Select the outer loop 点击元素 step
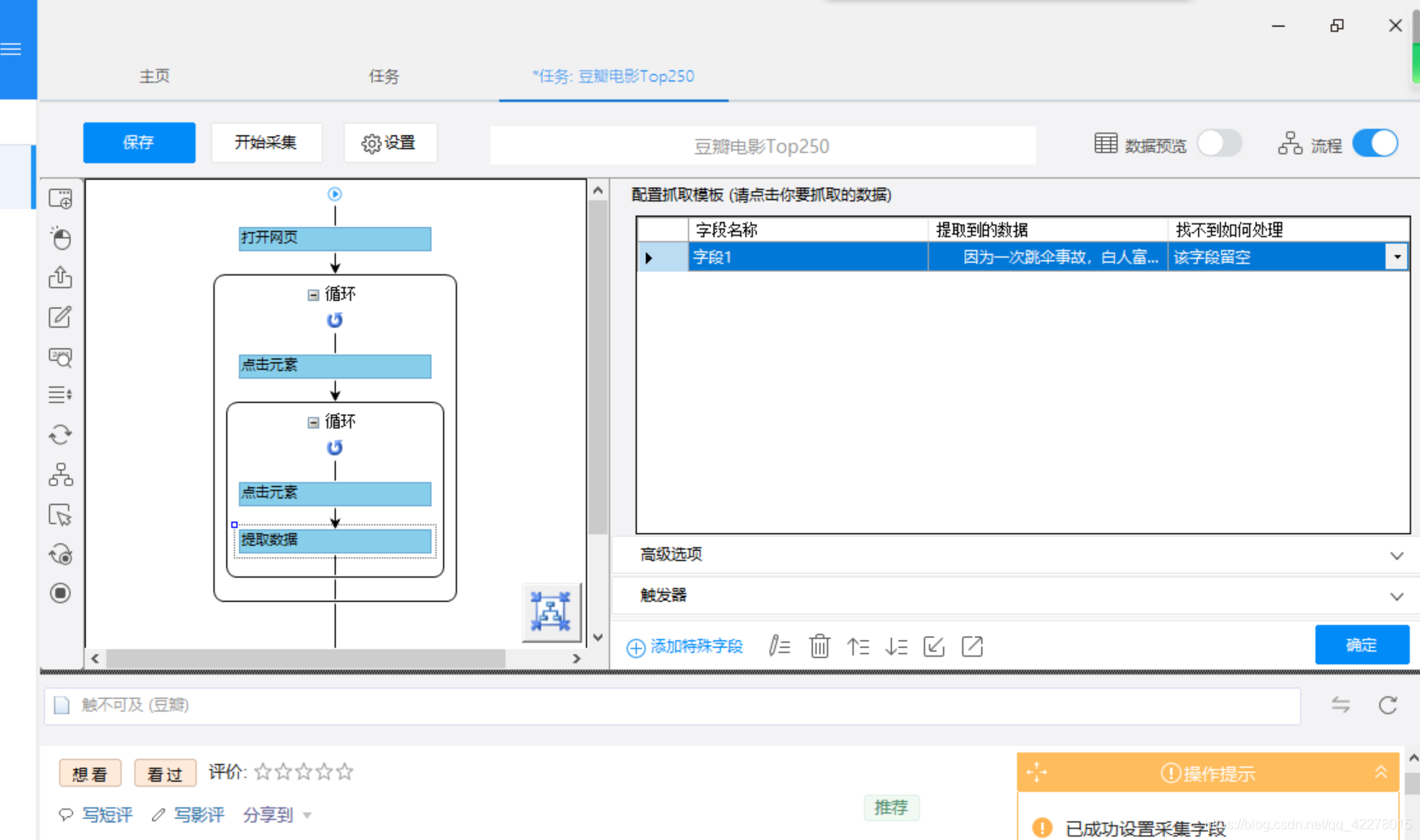1420x840 pixels. click(335, 366)
